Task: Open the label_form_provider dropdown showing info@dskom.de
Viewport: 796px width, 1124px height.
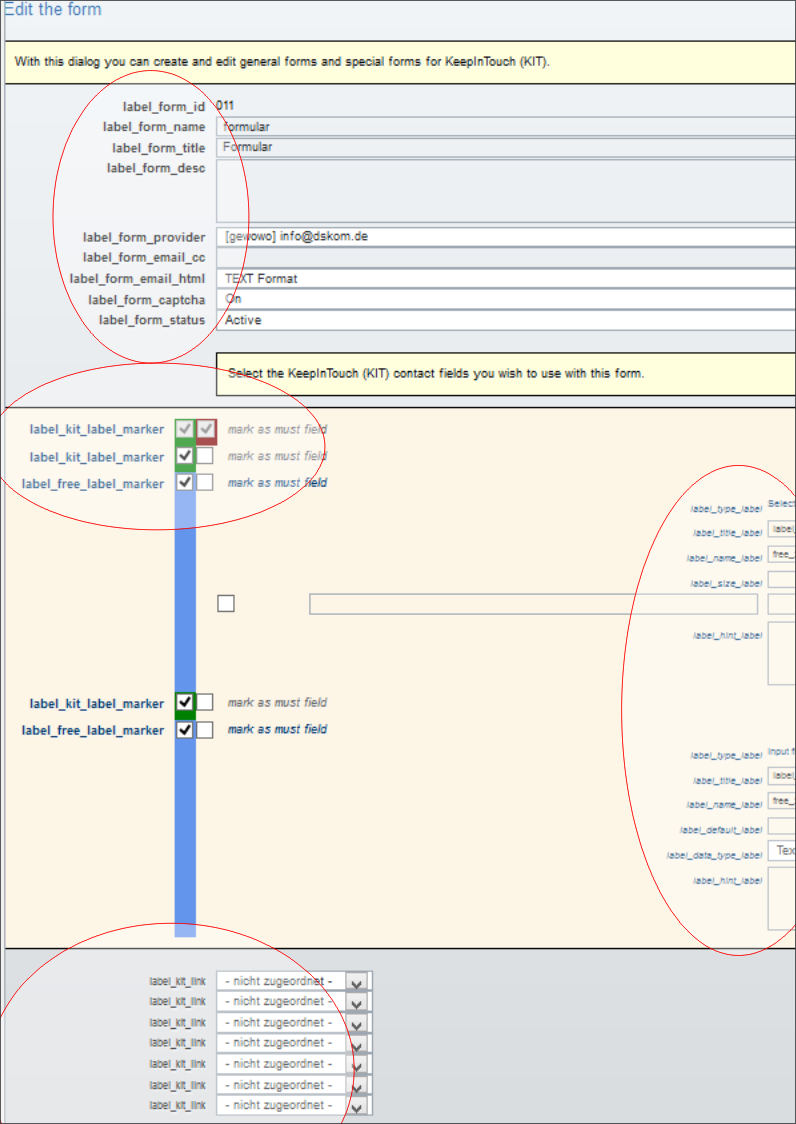Action: tap(506, 237)
